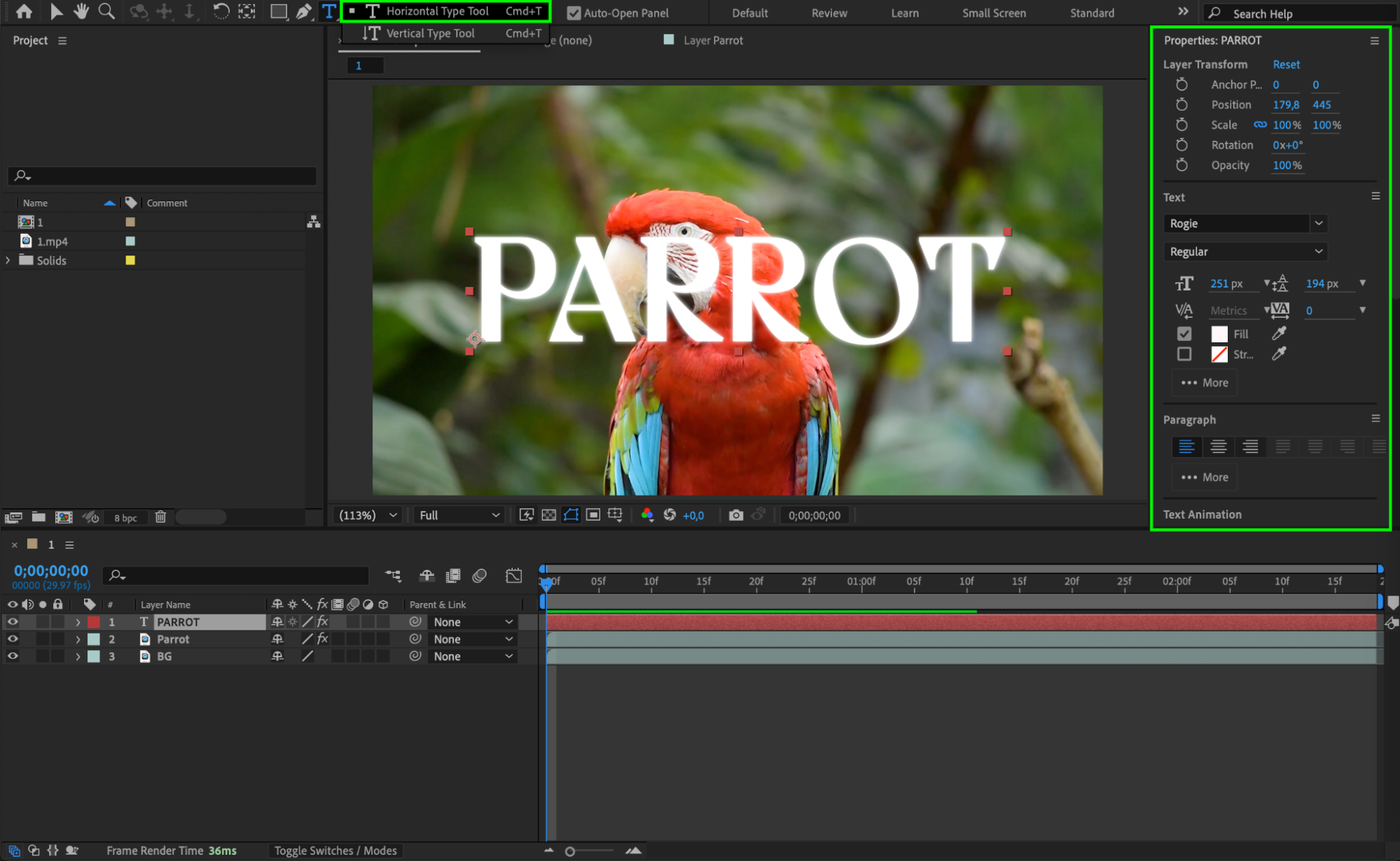1400x861 pixels.
Task: Choose Vertical Type Tool menu entry
Action: click(430, 33)
